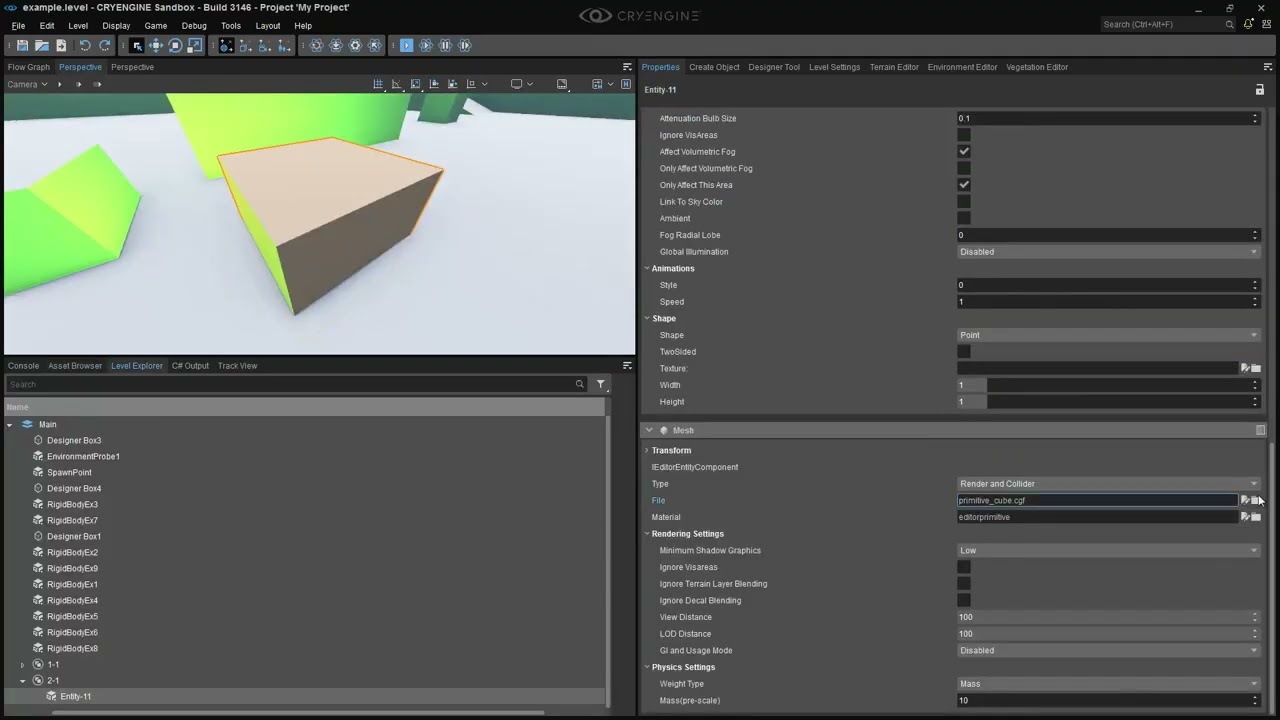The width and height of the screenshot is (1280, 720).
Task: Open the Camera viewport dropdown button
Action: click(27, 84)
